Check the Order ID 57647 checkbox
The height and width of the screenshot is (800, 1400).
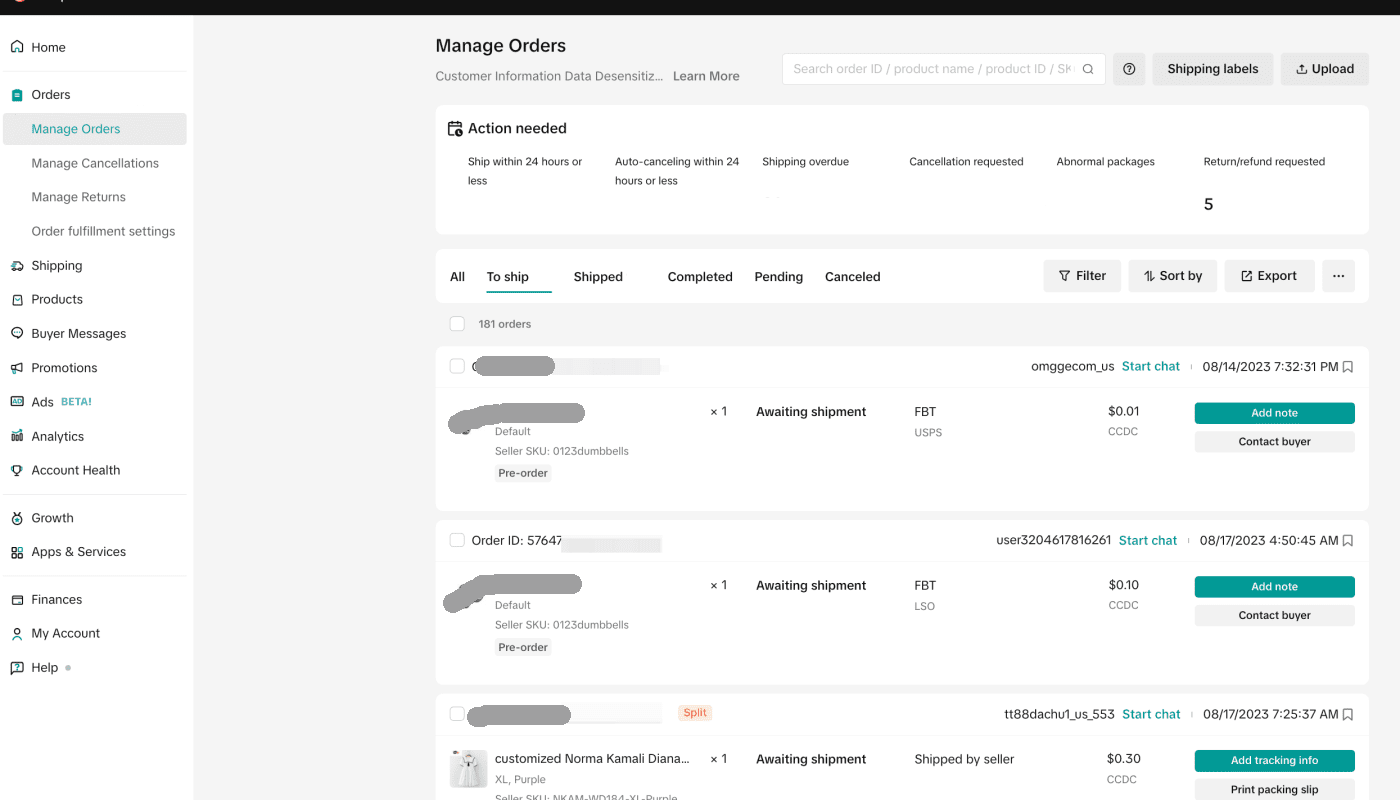coord(457,540)
